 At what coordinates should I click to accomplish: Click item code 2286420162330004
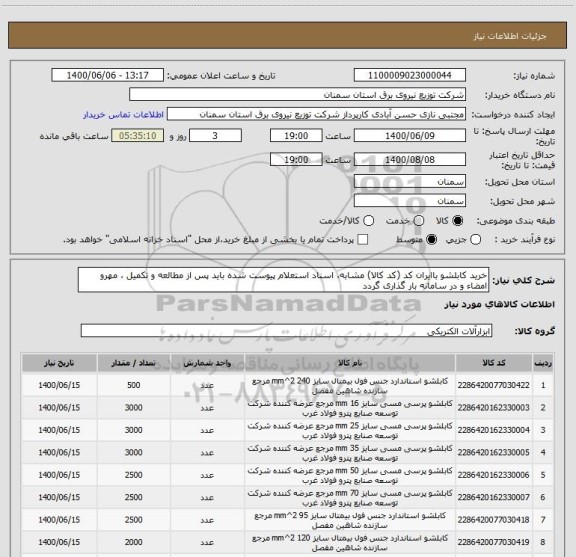[x=494, y=430]
